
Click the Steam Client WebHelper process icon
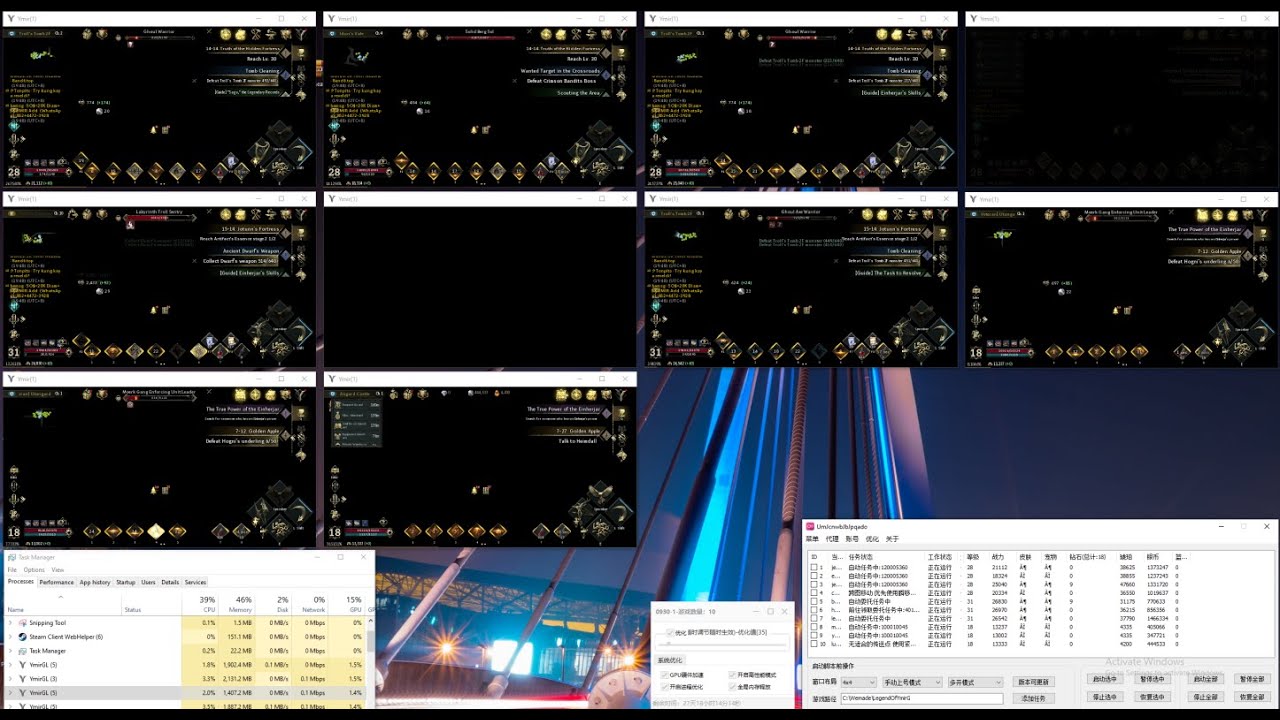tap(22, 636)
